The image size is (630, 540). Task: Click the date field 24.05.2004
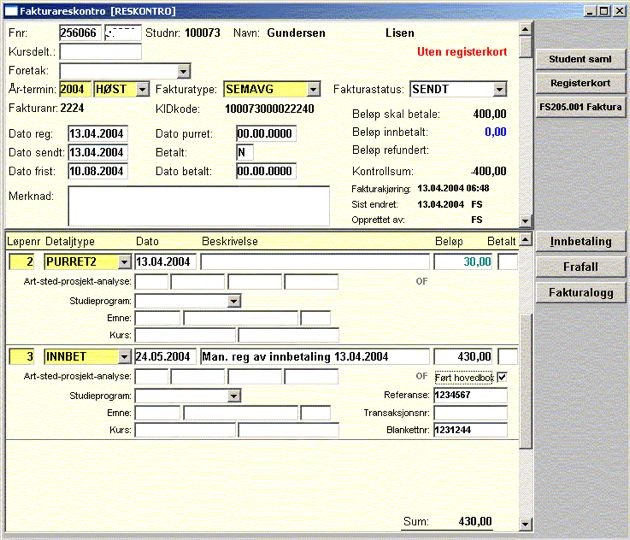pos(165,356)
